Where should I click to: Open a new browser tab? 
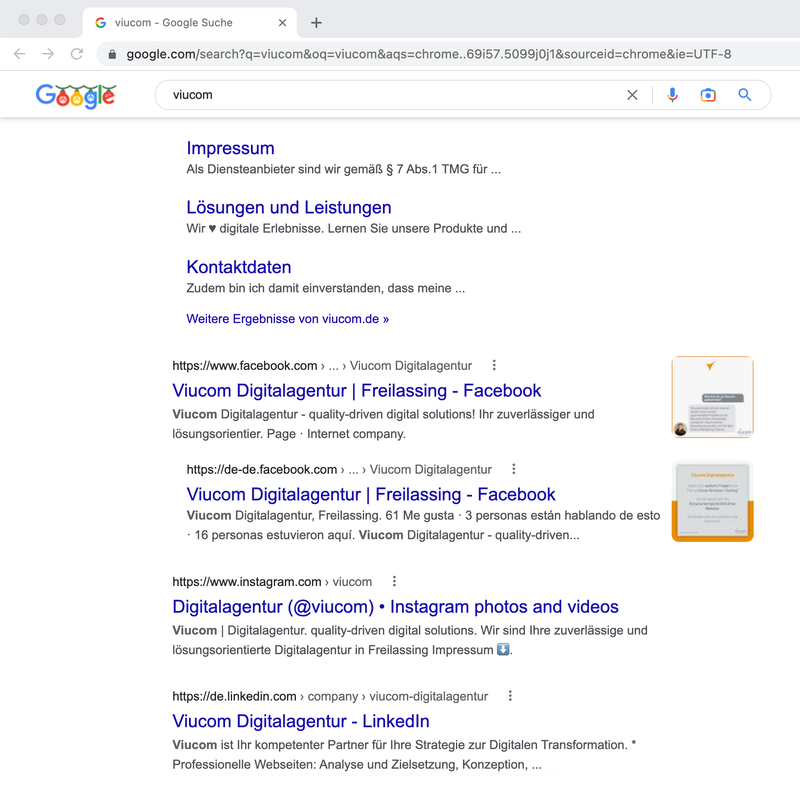click(316, 22)
